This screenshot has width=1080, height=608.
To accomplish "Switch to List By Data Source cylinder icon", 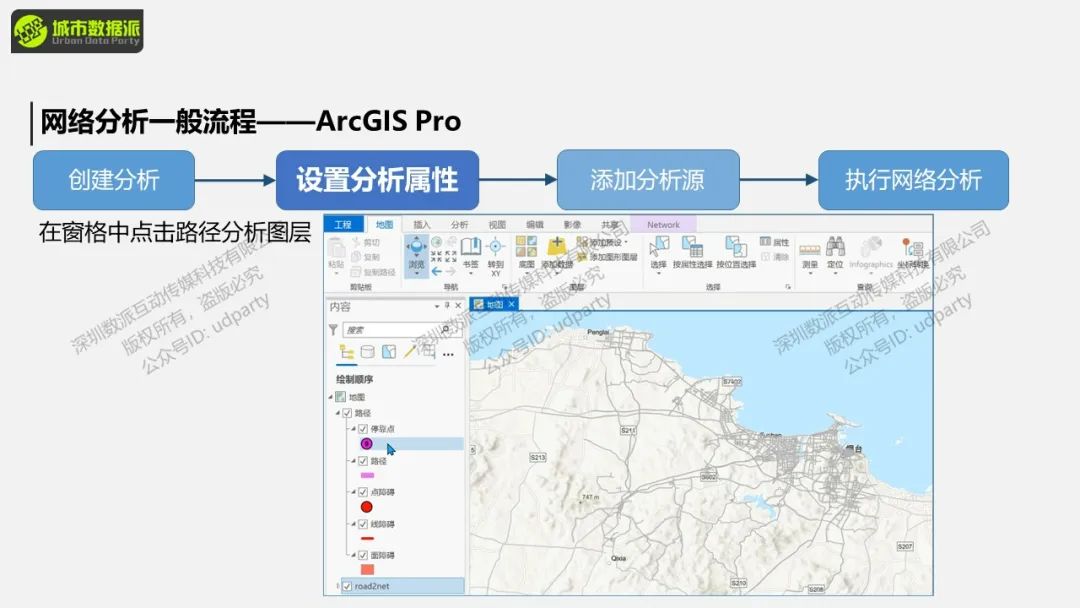I will point(368,352).
